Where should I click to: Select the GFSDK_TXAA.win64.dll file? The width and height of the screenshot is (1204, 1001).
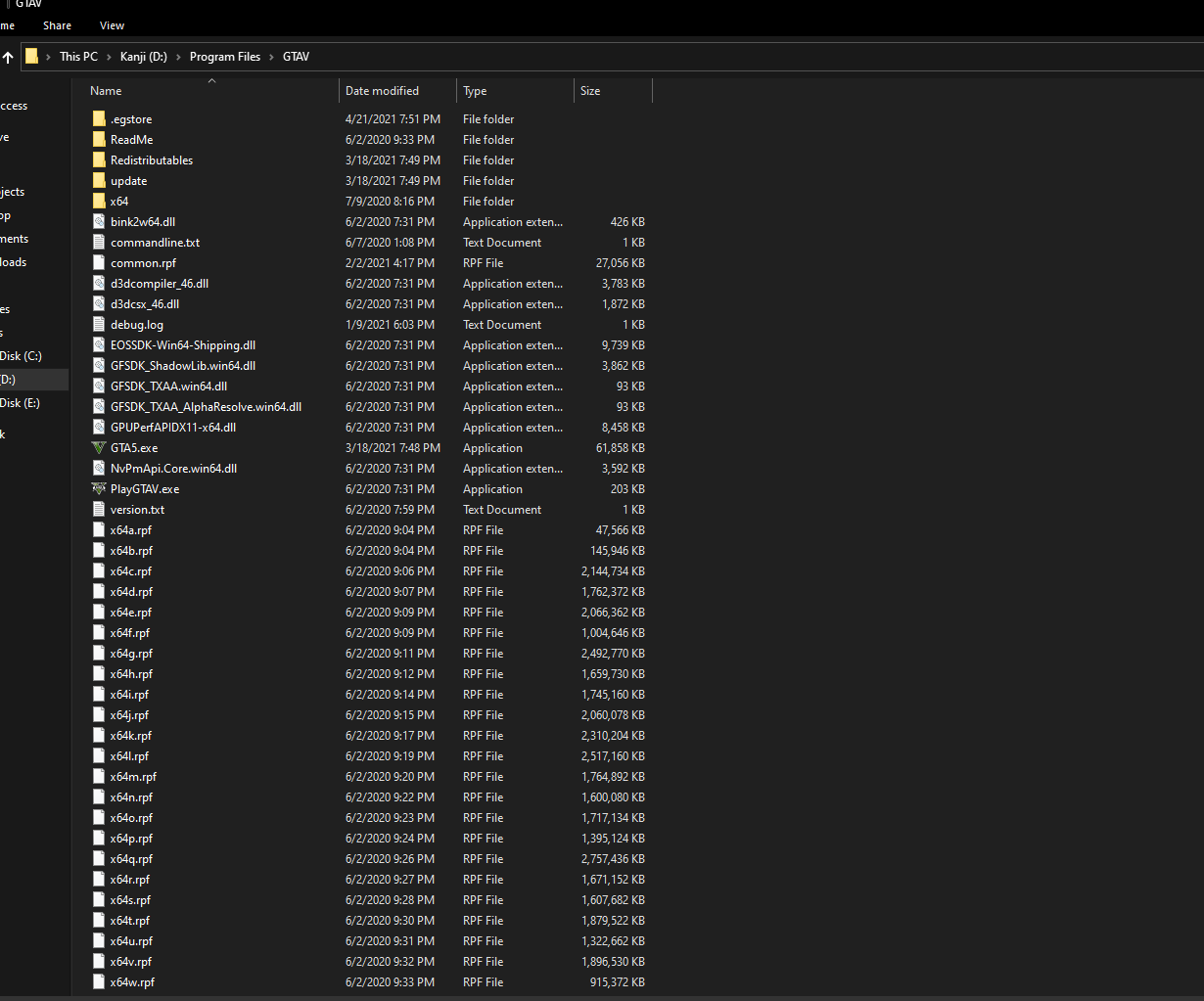(x=169, y=386)
